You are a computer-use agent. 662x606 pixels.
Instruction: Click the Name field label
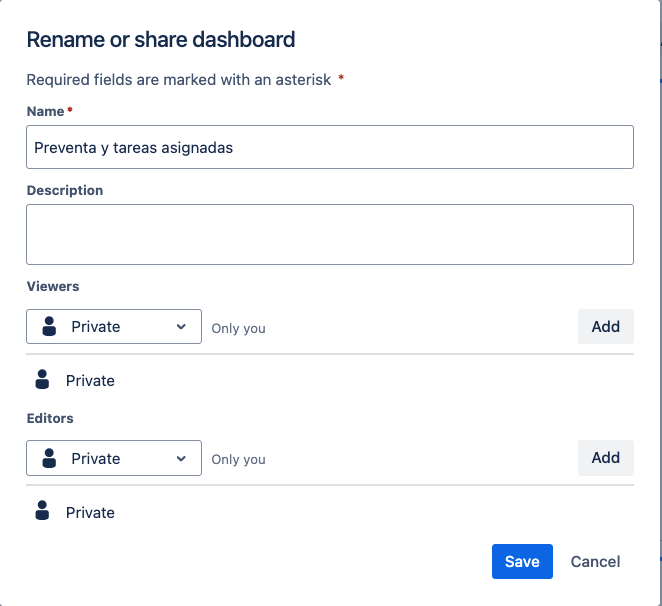(x=46, y=111)
